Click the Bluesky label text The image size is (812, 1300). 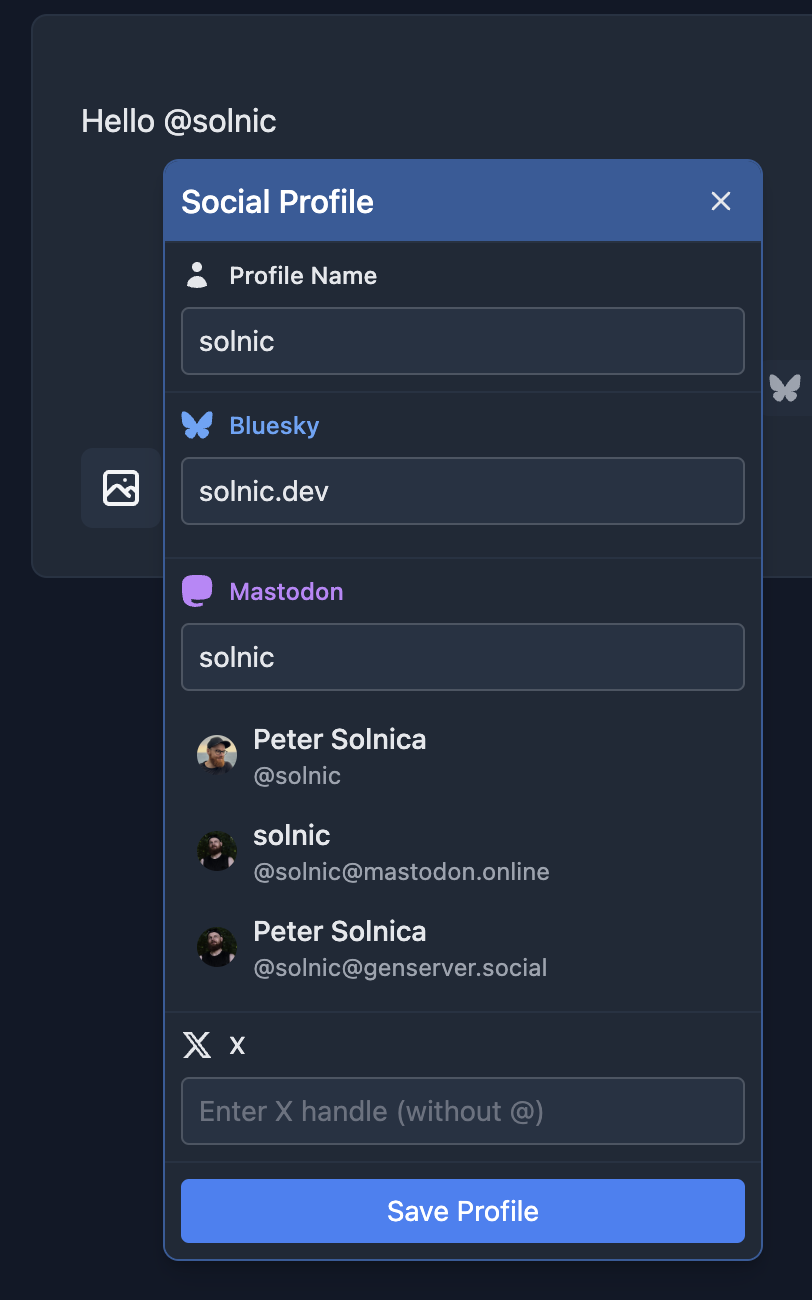click(x=274, y=425)
